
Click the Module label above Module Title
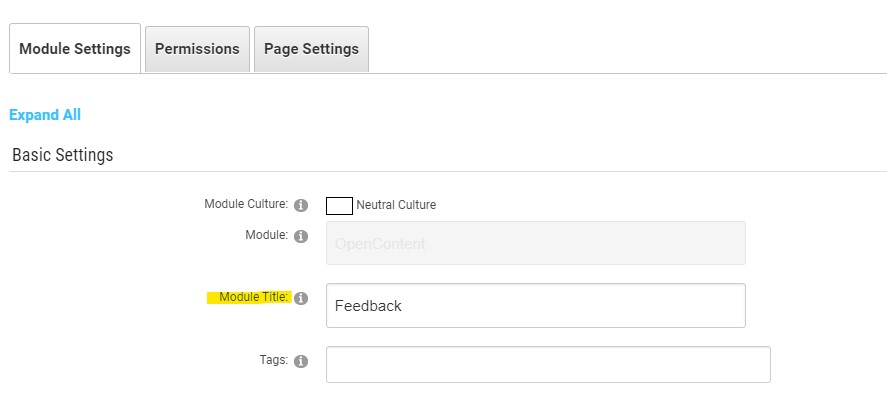click(x=266, y=235)
